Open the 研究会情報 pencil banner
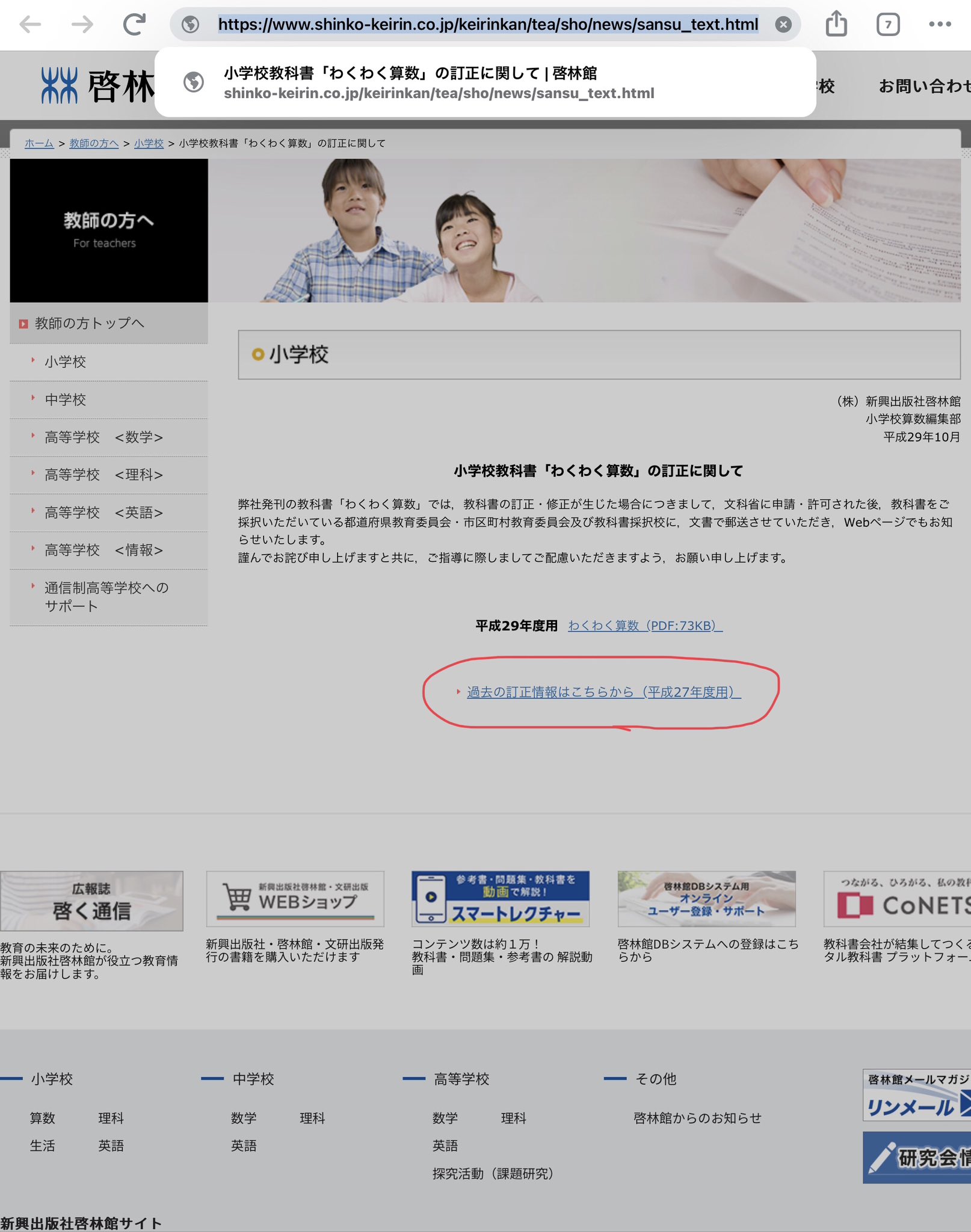 tap(917, 1158)
